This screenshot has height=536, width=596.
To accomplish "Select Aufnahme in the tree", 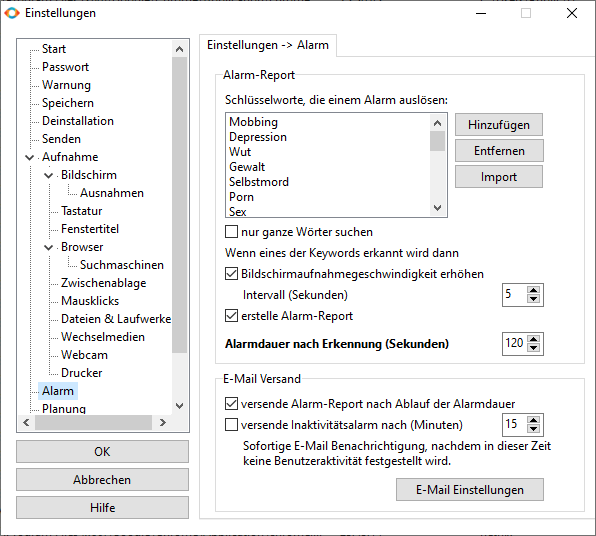I will pyautogui.click(x=70, y=157).
